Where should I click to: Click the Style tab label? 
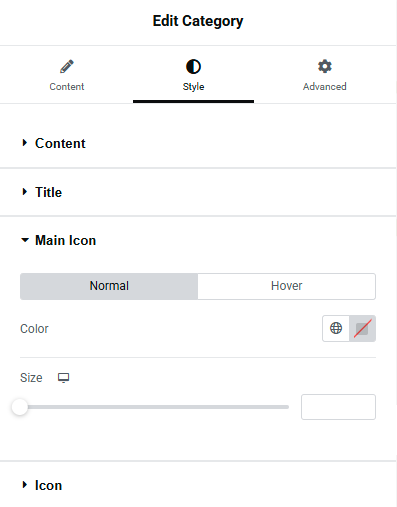click(193, 87)
